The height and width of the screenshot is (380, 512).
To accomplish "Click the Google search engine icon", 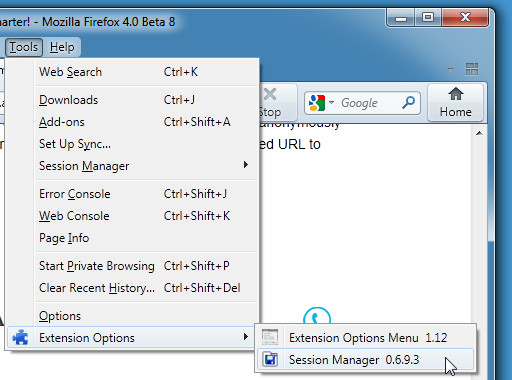I will point(317,103).
